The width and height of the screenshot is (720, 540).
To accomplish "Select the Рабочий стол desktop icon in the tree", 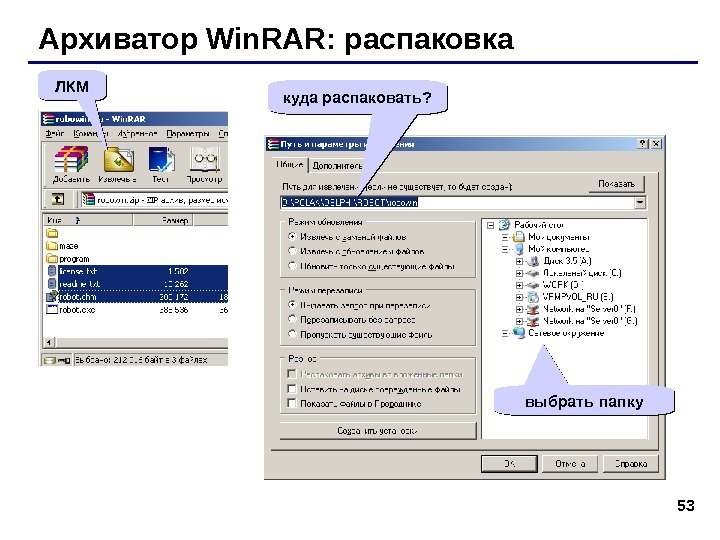I will click(x=505, y=225).
